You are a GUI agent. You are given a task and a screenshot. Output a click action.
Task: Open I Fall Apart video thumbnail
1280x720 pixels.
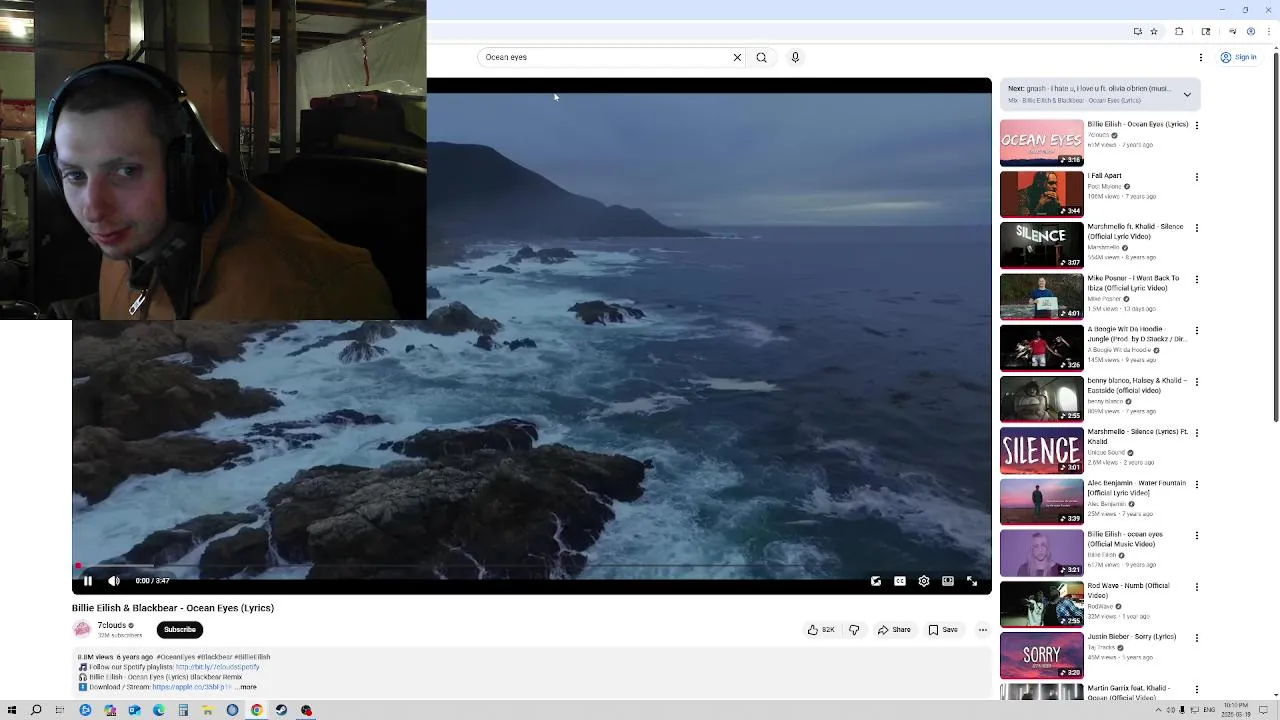(x=1042, y=194)
